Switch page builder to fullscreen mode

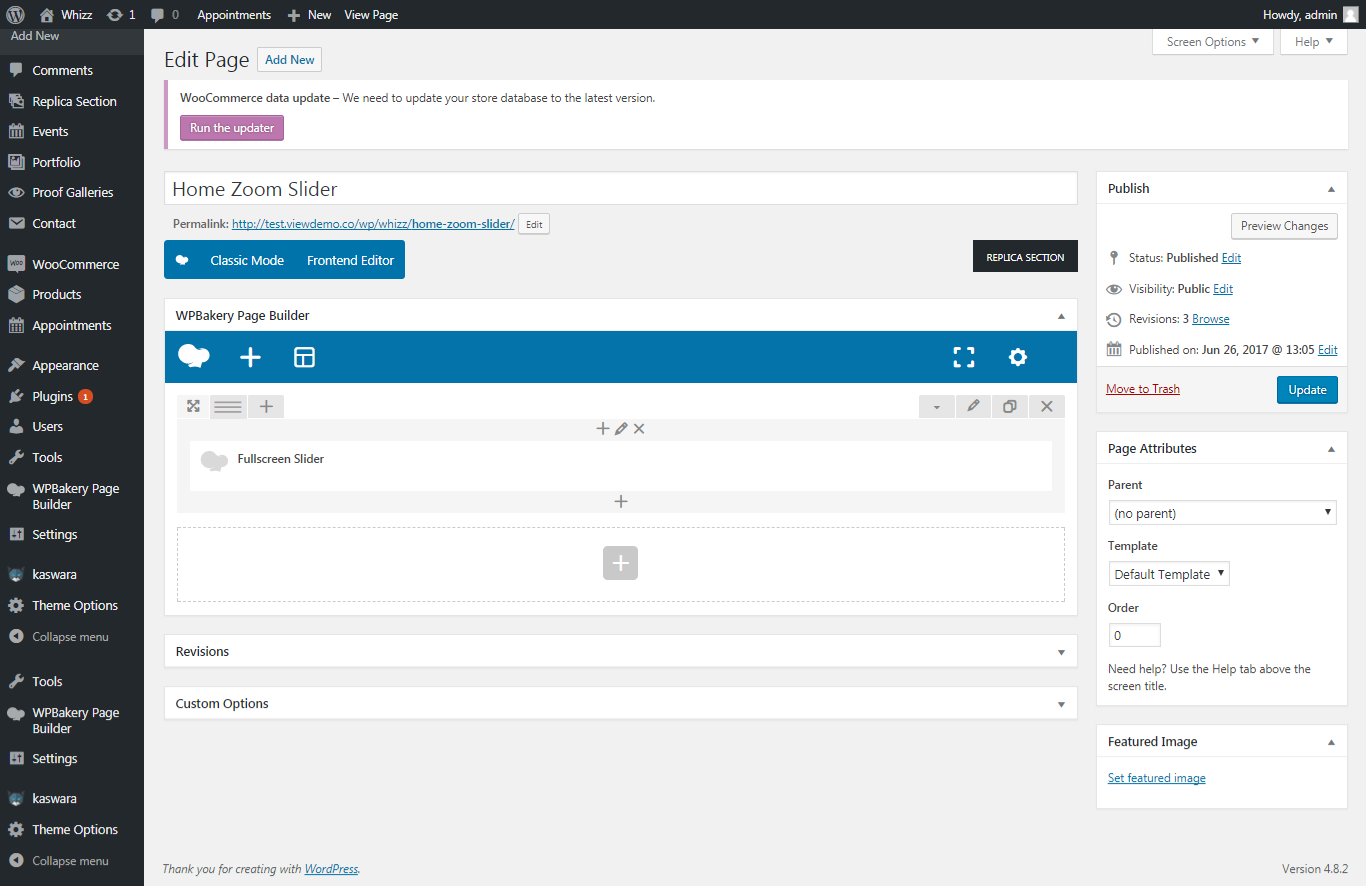point(963,357)
